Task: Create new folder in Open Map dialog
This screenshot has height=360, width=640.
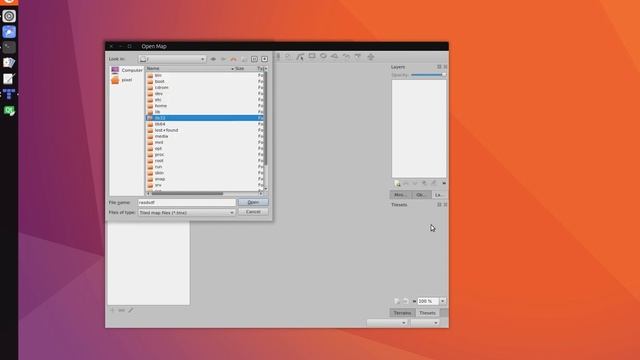Action: [244, 59]
